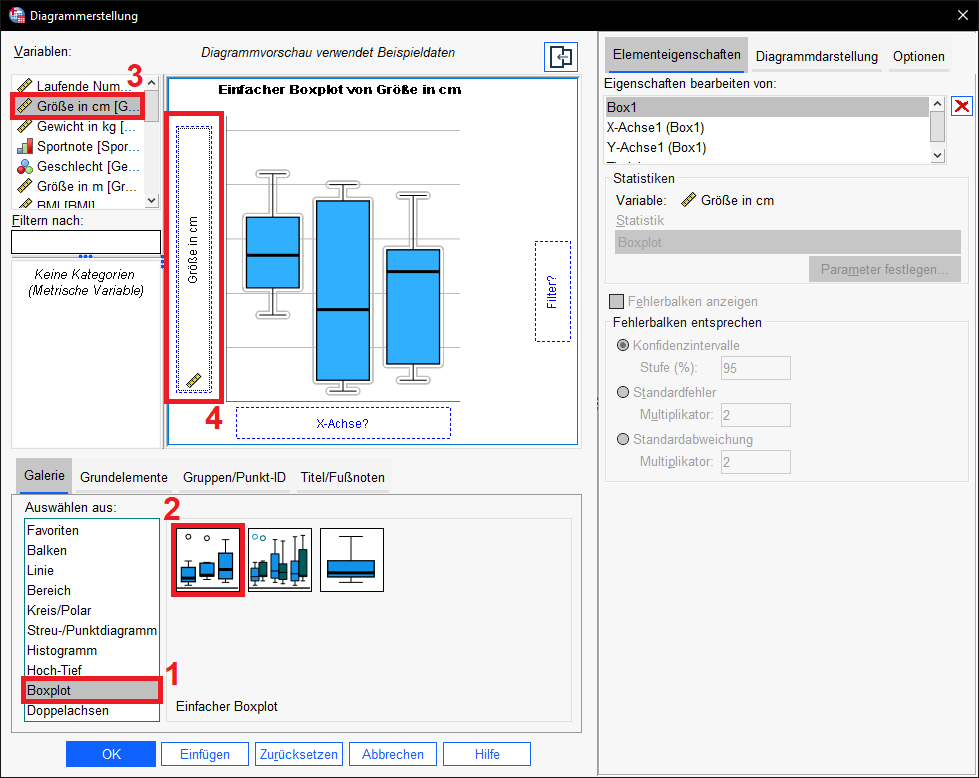Screen dimensions: 979x778
Task: Click down arrow of element properties list
Action: click(x=937, y=155)
